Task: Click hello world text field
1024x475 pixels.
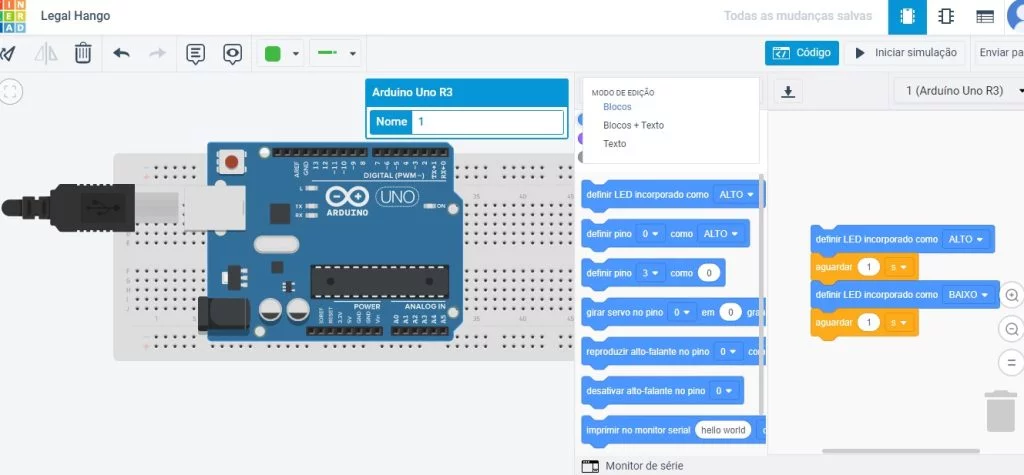Action: click(x=723, y=430)
